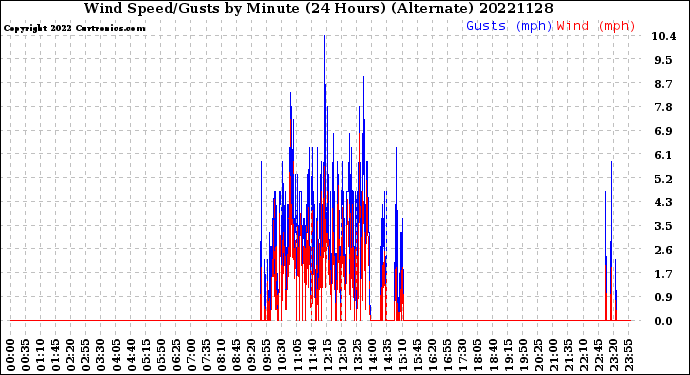The image size is (690, 375).
Task: Click the 7.8 y-axis value
Action: pos(664,107)
